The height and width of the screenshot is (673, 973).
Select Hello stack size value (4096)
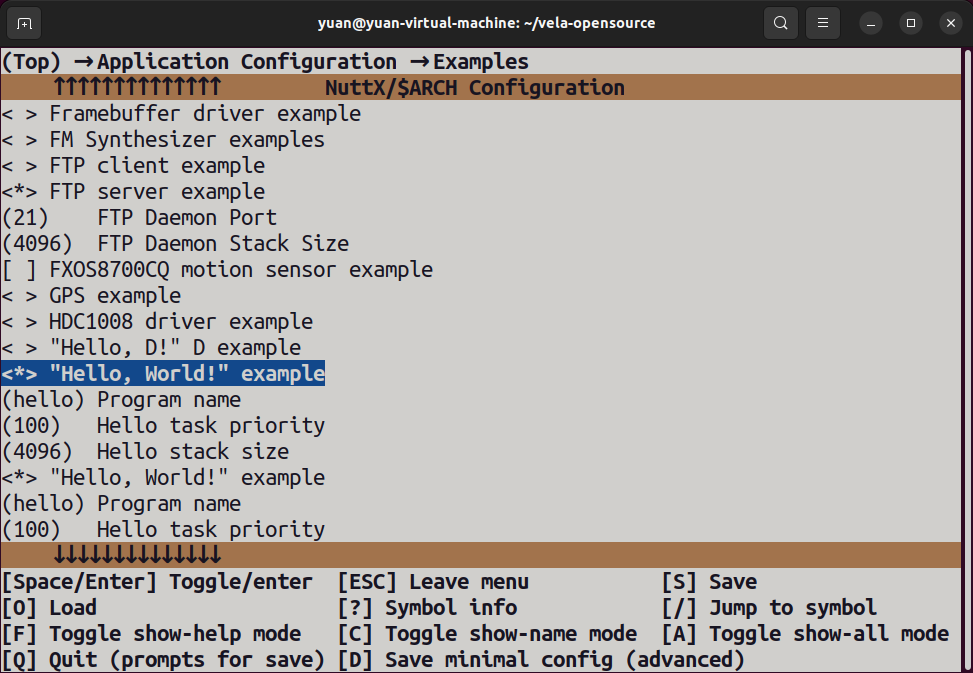coord(37,452)
